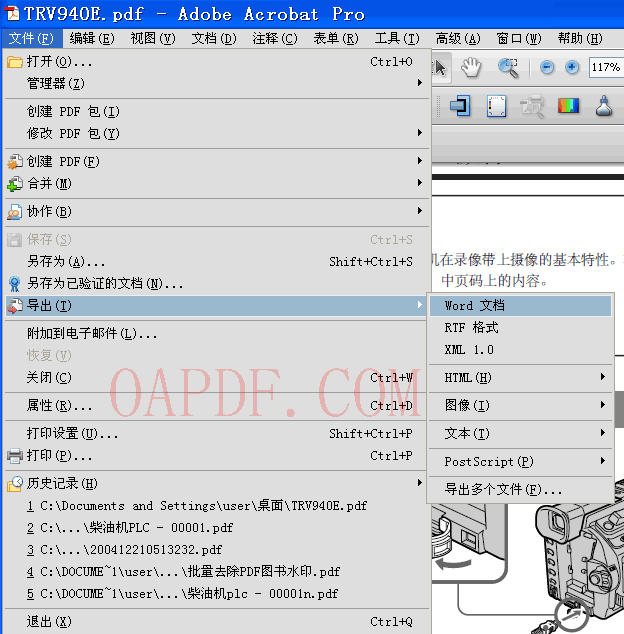Screen dimensions: 624x634
Task: Click the blue overlapping-rectangles toolbar icon
Action: [x=461, y=106]
